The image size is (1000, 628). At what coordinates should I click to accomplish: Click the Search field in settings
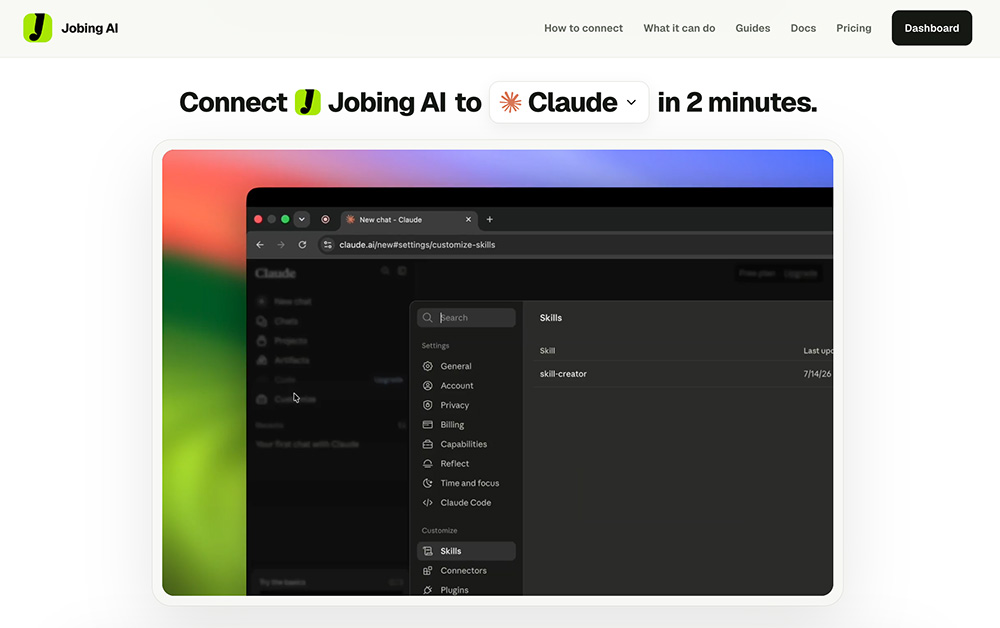(466, 318)
